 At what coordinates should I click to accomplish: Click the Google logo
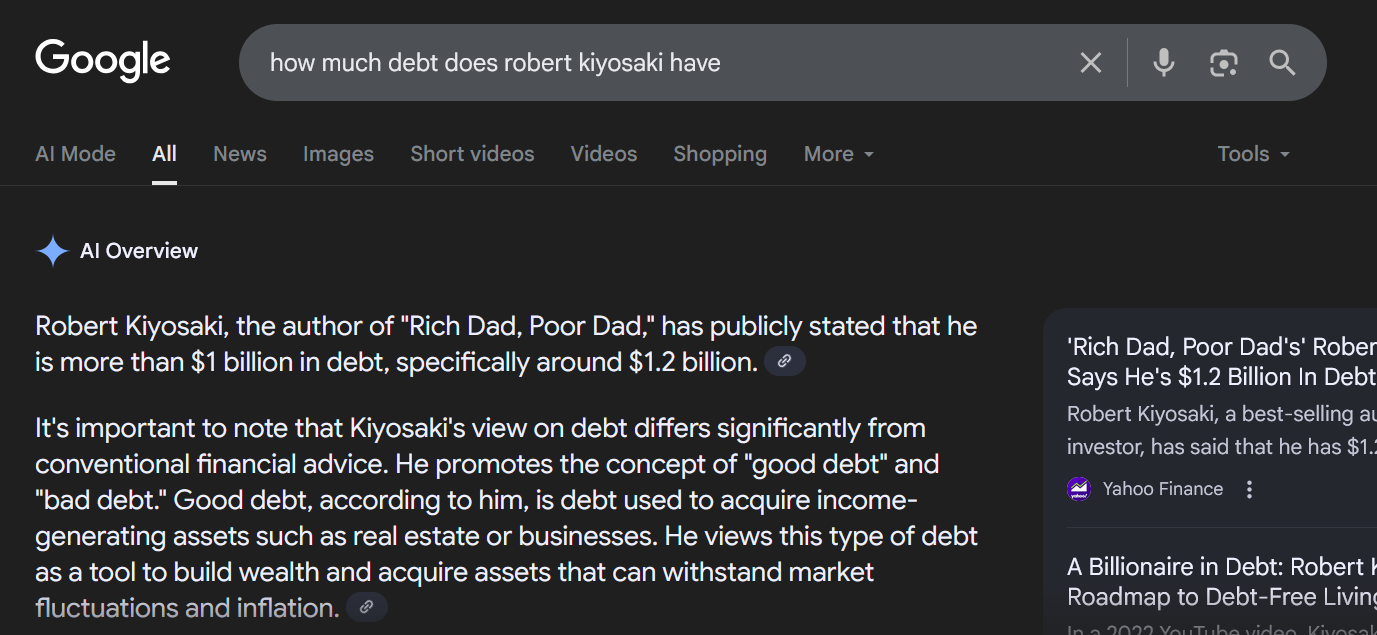pos(103,61)
